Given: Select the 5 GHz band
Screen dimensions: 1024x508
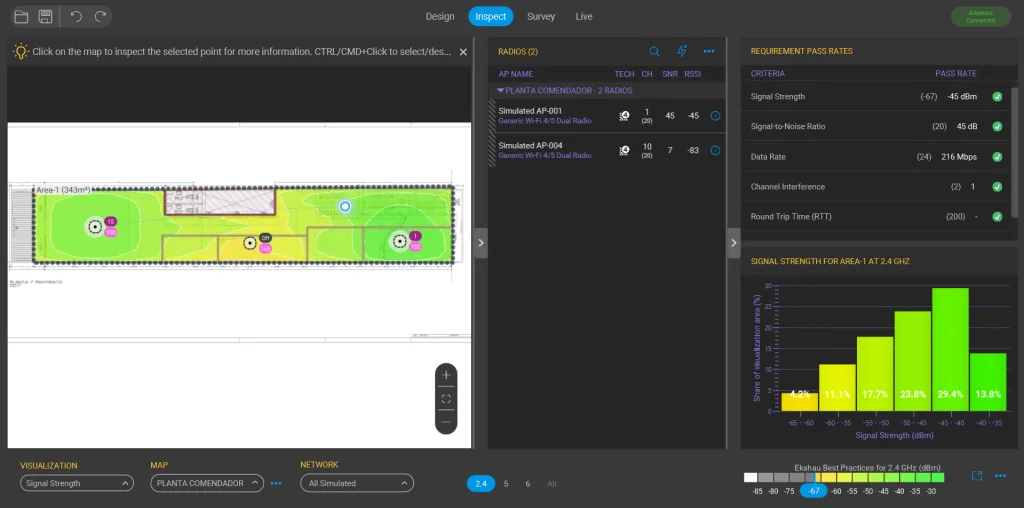Looking at the screenshot, I should coord(506,484).
